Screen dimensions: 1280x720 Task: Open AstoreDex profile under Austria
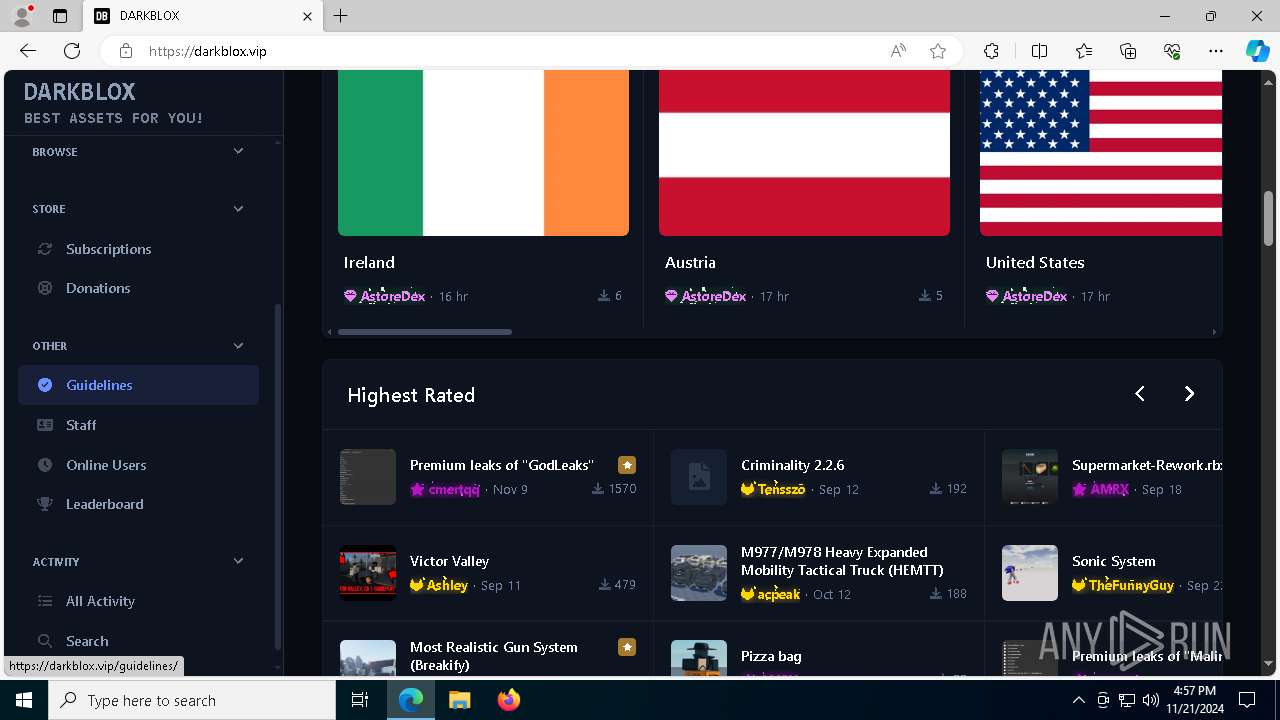713,297
